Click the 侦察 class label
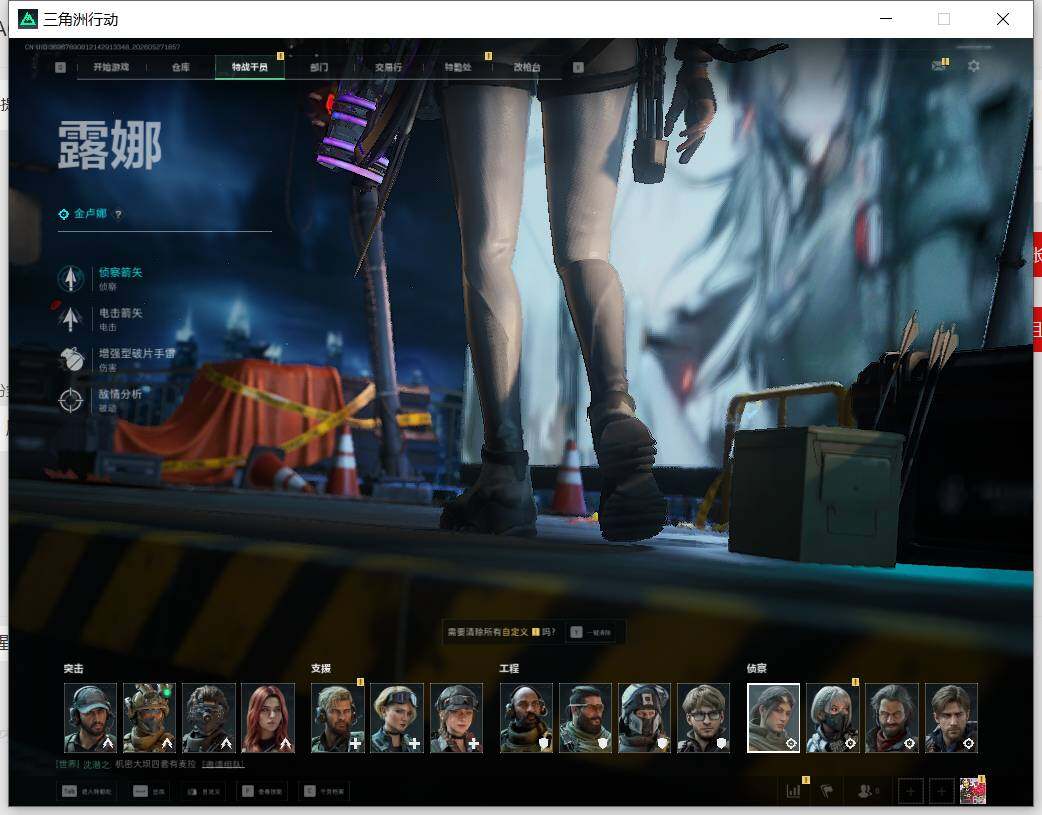1042x815 pixels. pos(757,669)
